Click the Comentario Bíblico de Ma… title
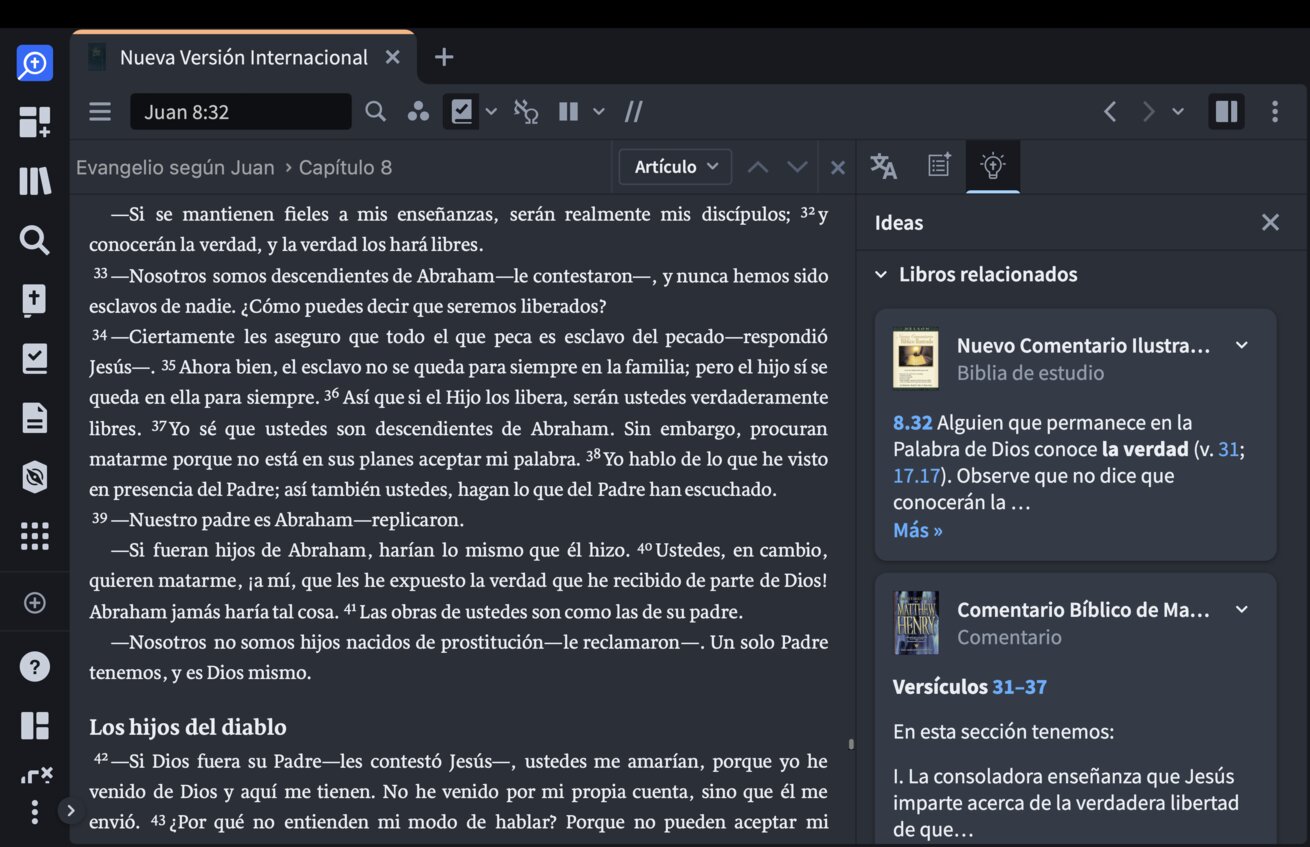 pyautogui.click(x=1083, y=610)
